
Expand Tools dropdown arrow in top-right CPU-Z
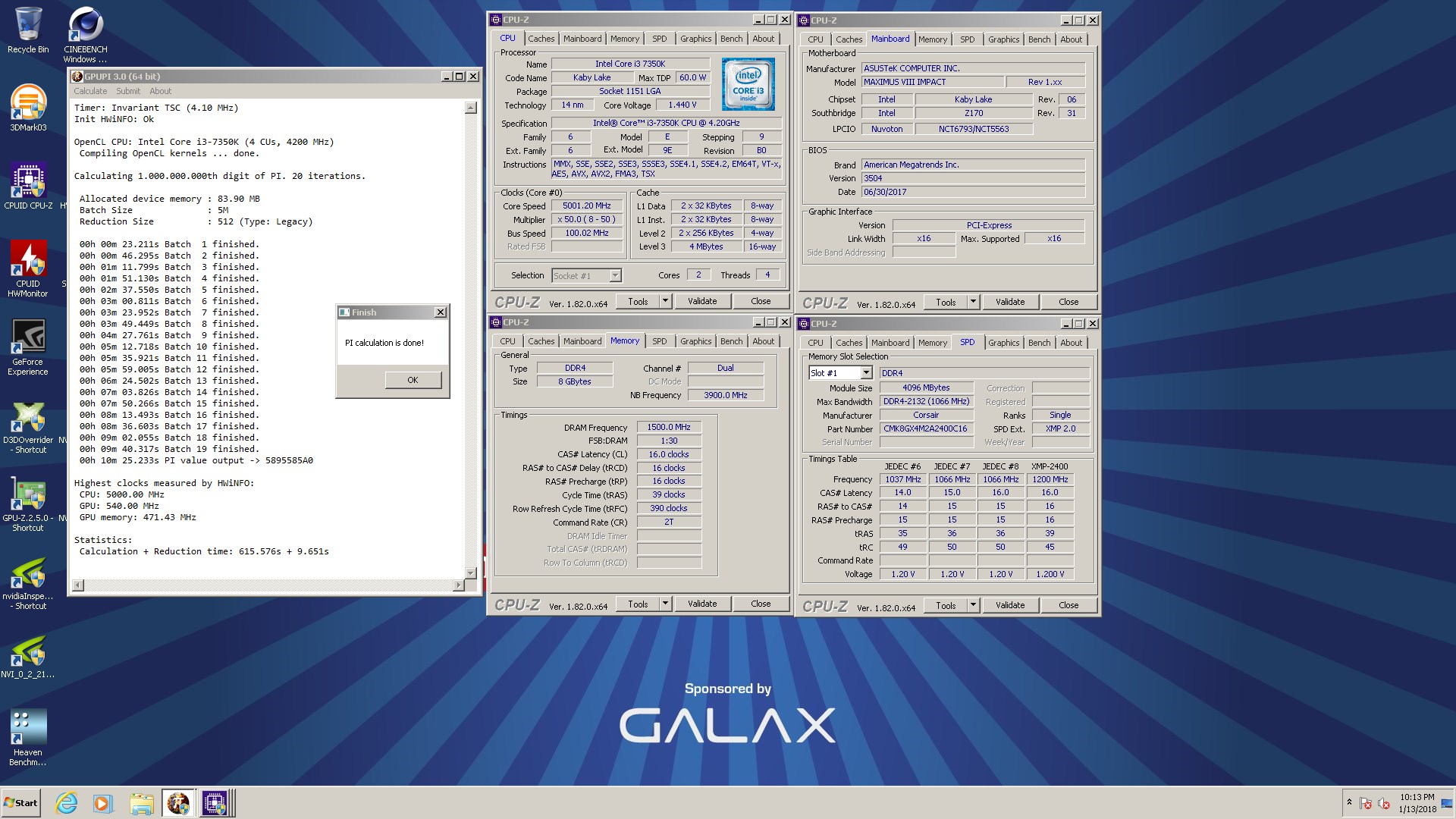973,302
